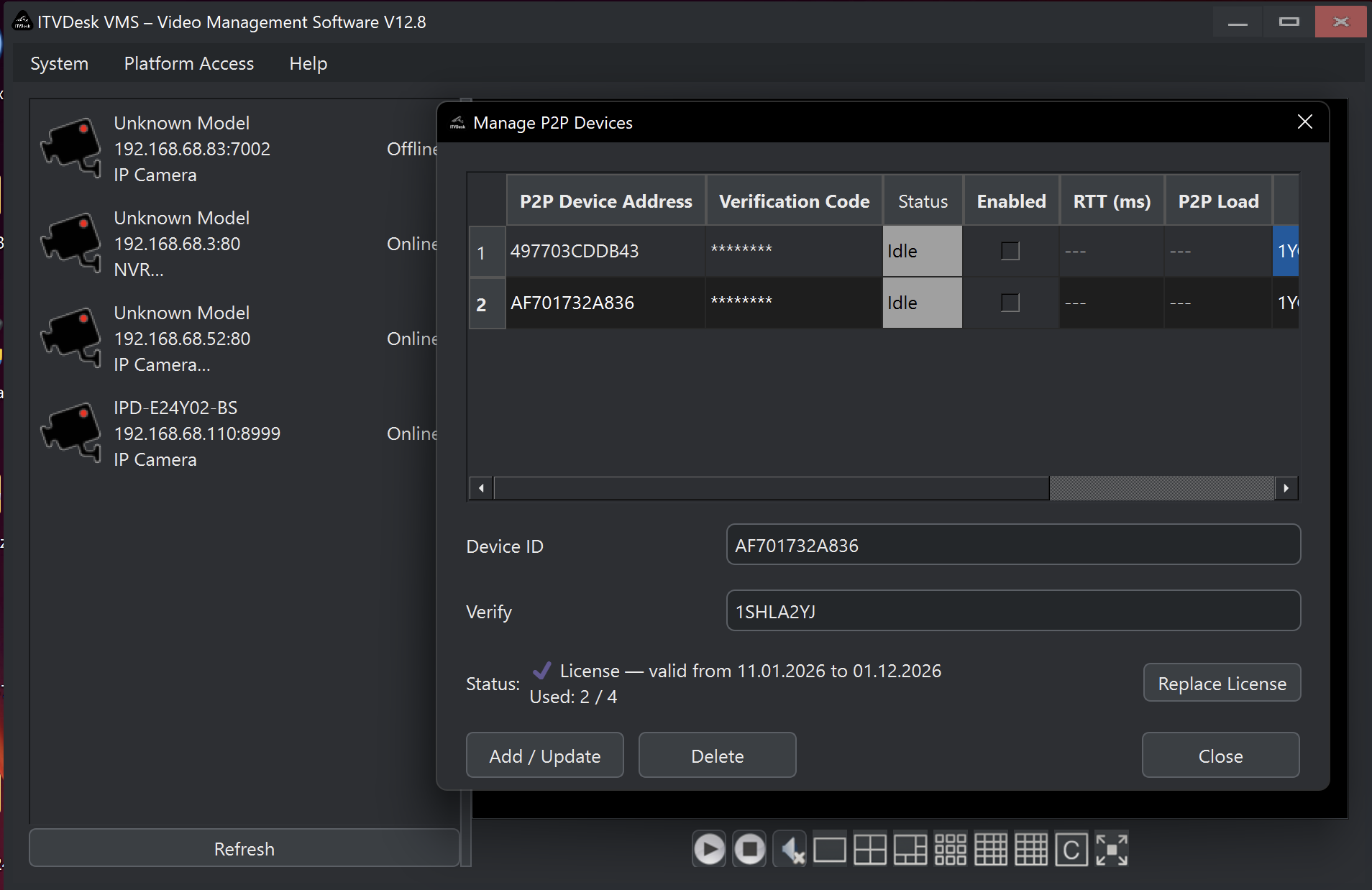The image size is (1372, 890).
Task: Open the Platform Access menu
Action: click(188, 63)
